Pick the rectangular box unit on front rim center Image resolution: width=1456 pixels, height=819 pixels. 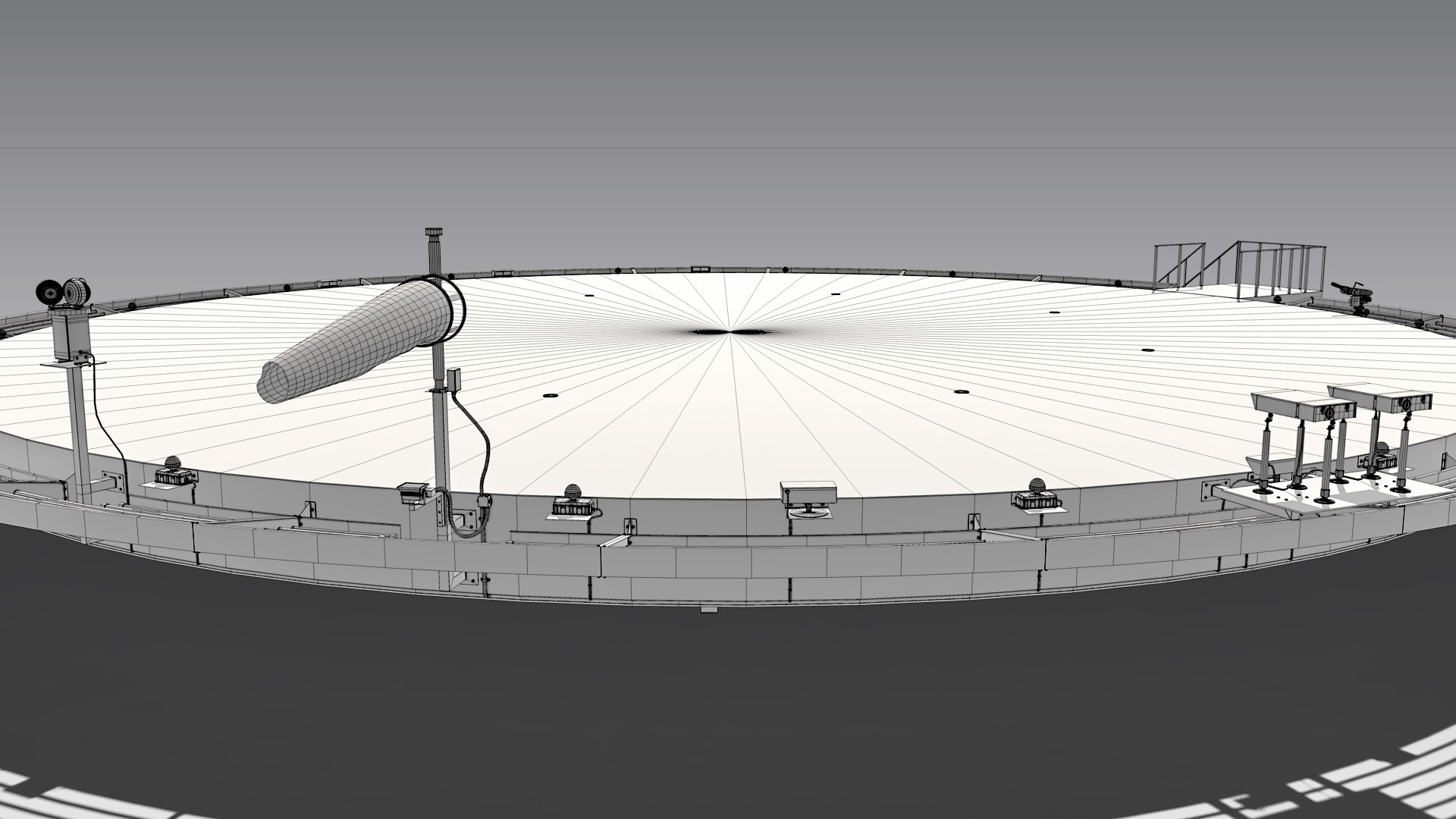808,493
